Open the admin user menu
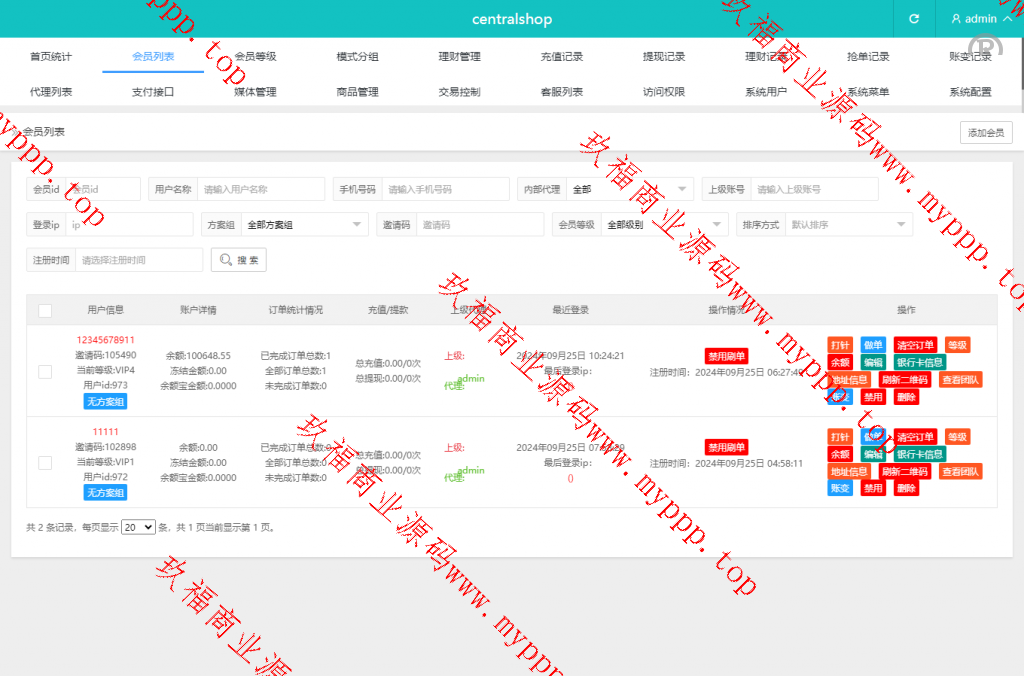This screenshot has width=1024, height=676. [980, 19]
